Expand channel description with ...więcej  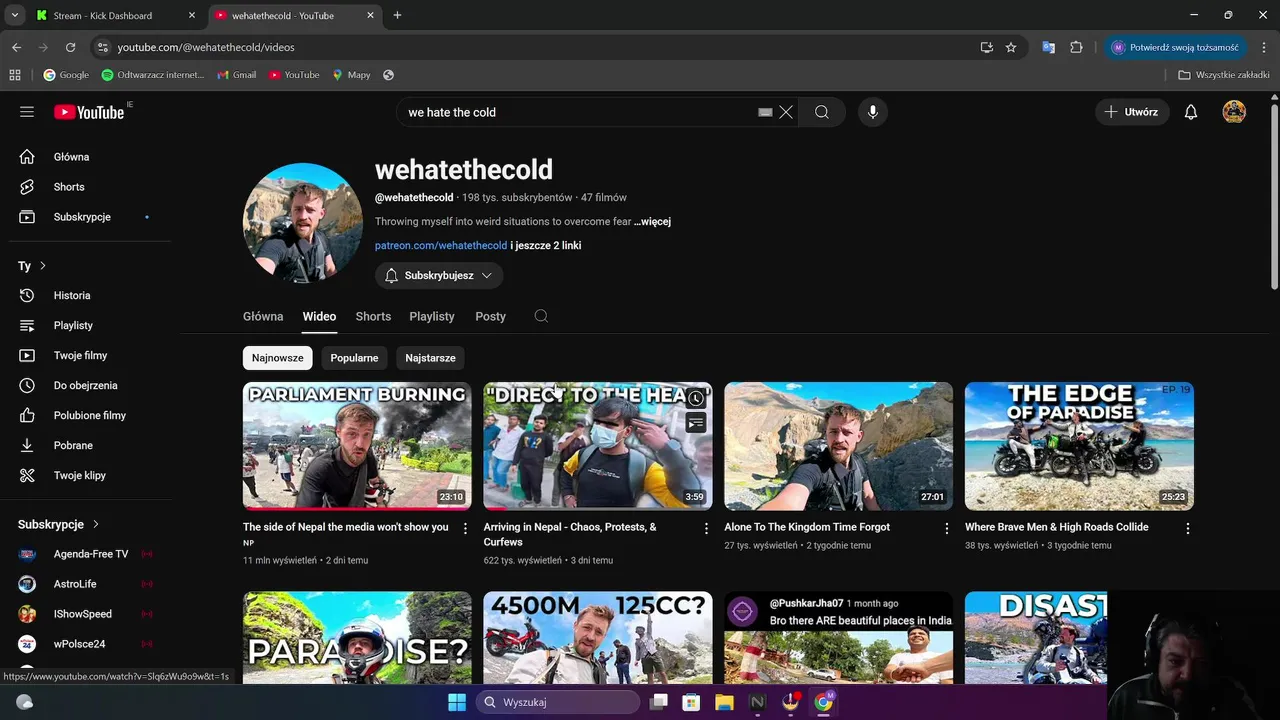coord(652,221)
